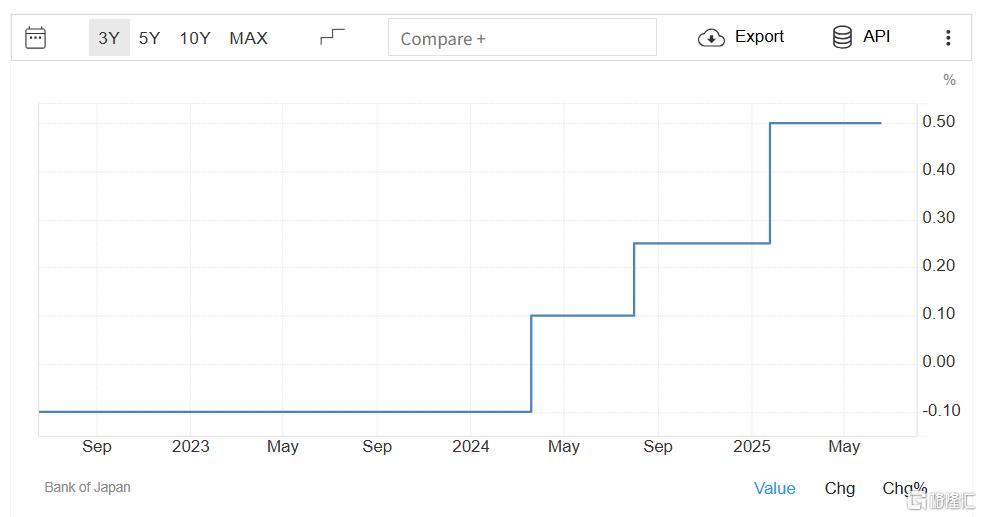
Task: Switch to the 10Y time range
Action: point(195,38)
